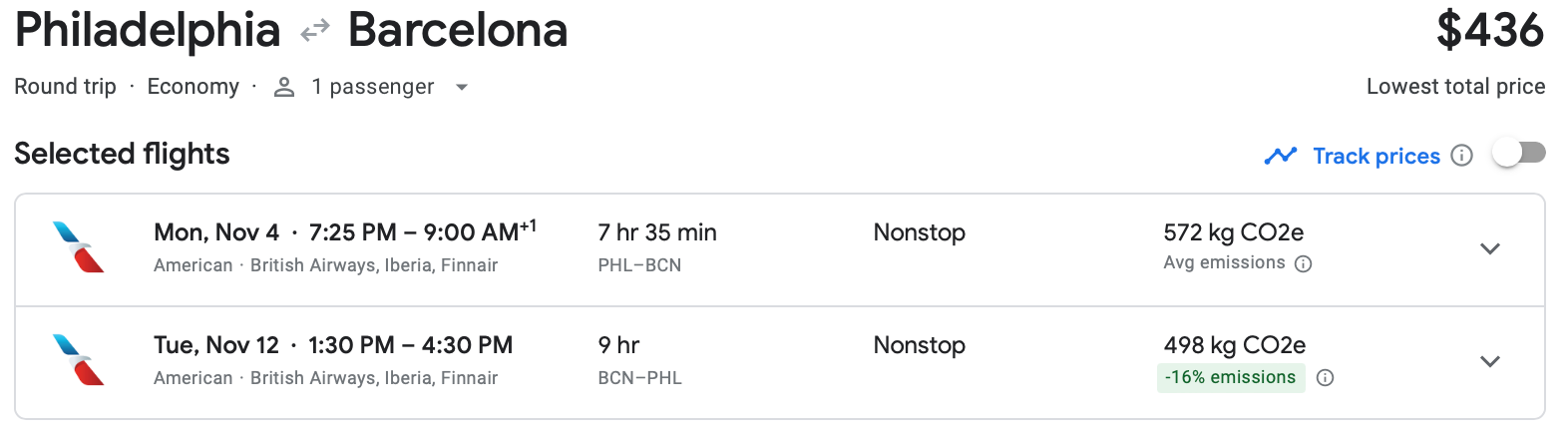Image resolution: width=1568 pixels, height=433 pixels.
Task: Click the American Airlines logo on Nov 4 flight
Action: pos(78,247)
